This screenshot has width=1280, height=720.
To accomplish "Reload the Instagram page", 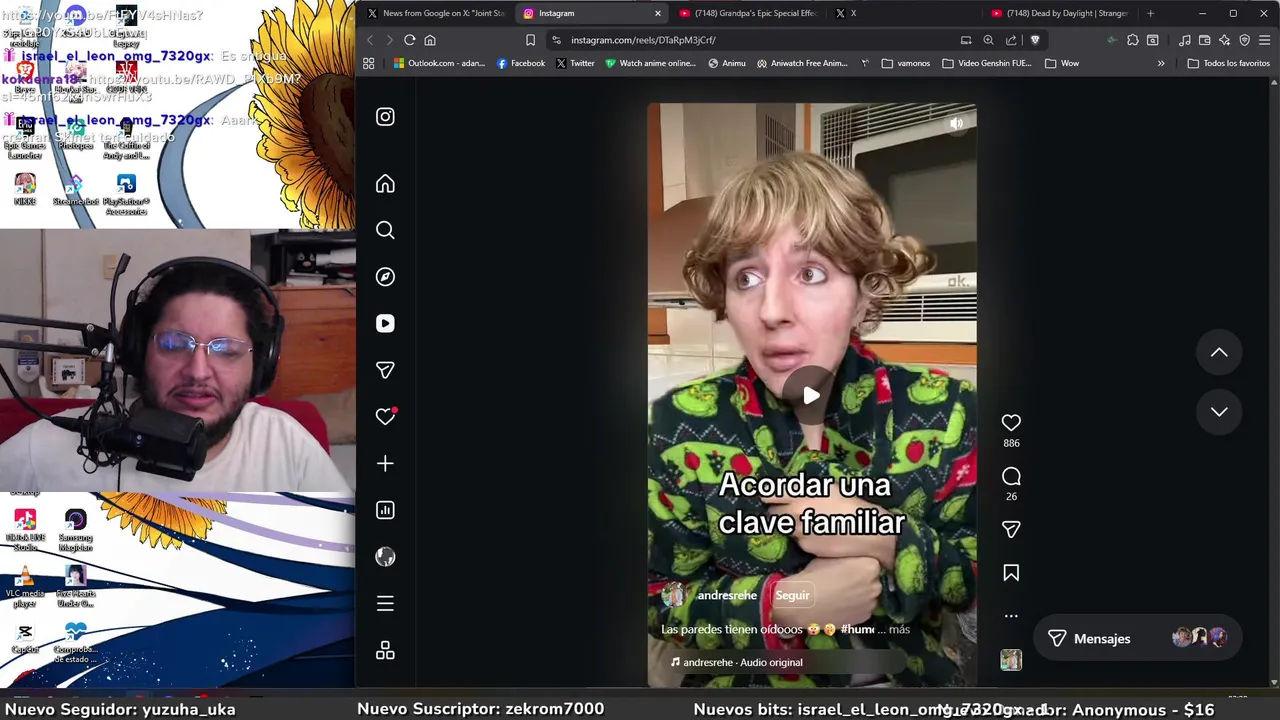I will pyautogui.click(x=409, y=40).
